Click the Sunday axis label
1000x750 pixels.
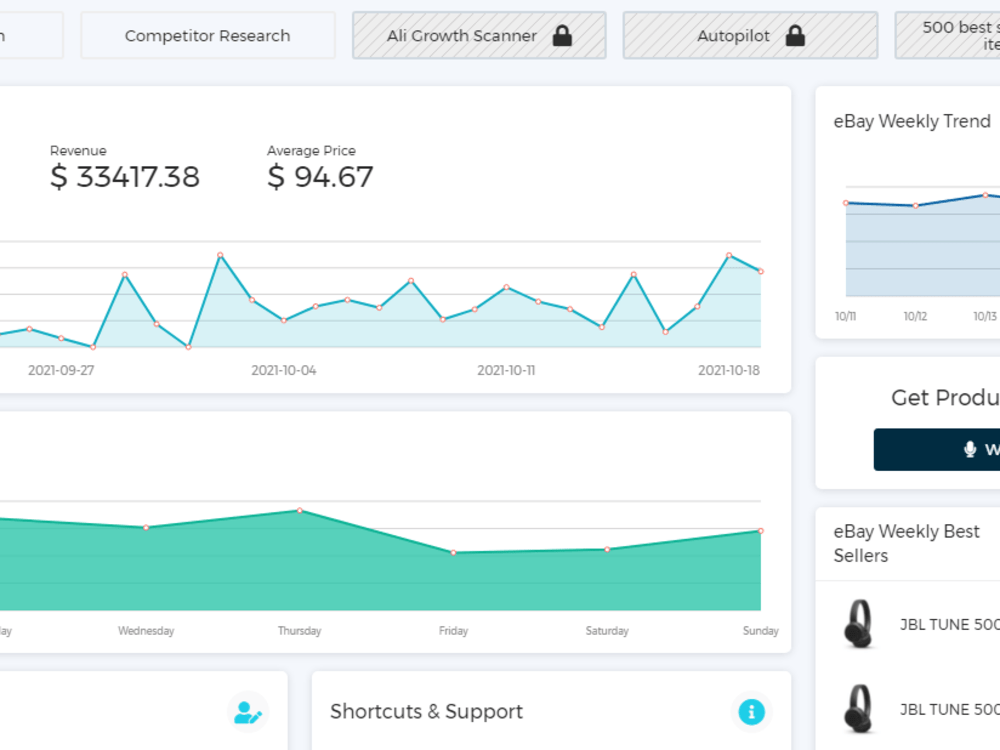point(760,631)
